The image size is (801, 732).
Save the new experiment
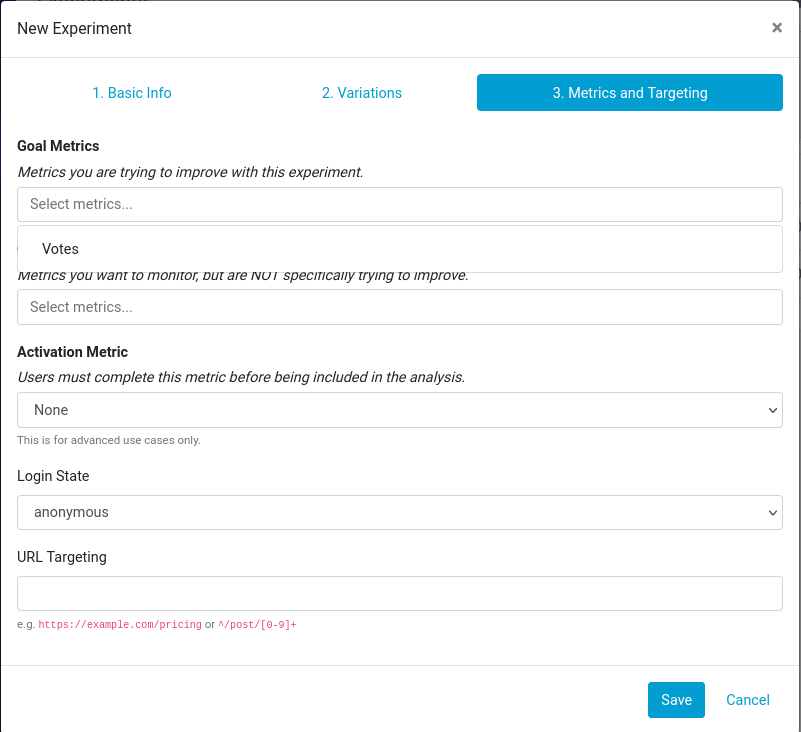click(676, 700)
